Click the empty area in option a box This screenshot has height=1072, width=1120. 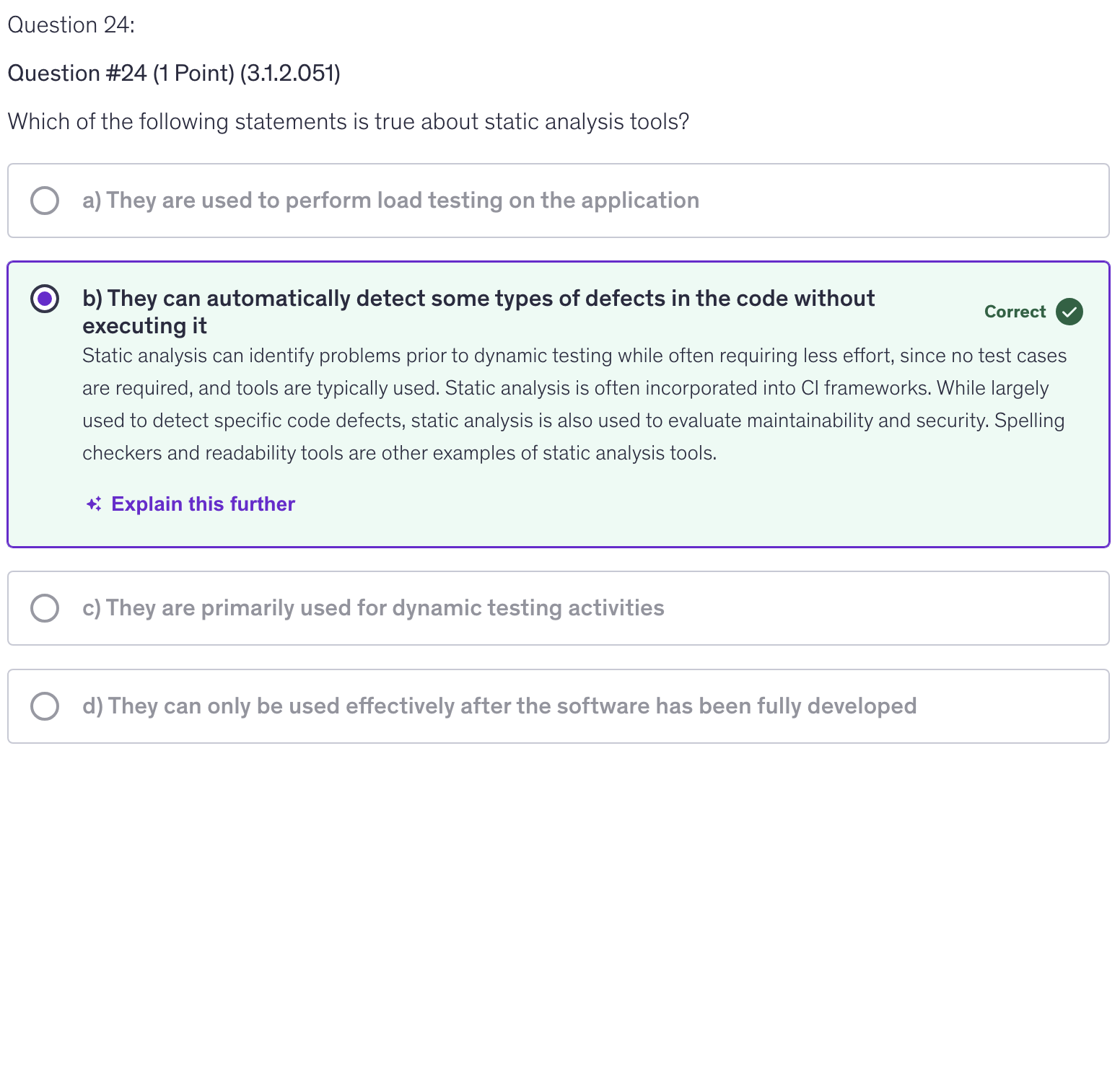point(902,201)
